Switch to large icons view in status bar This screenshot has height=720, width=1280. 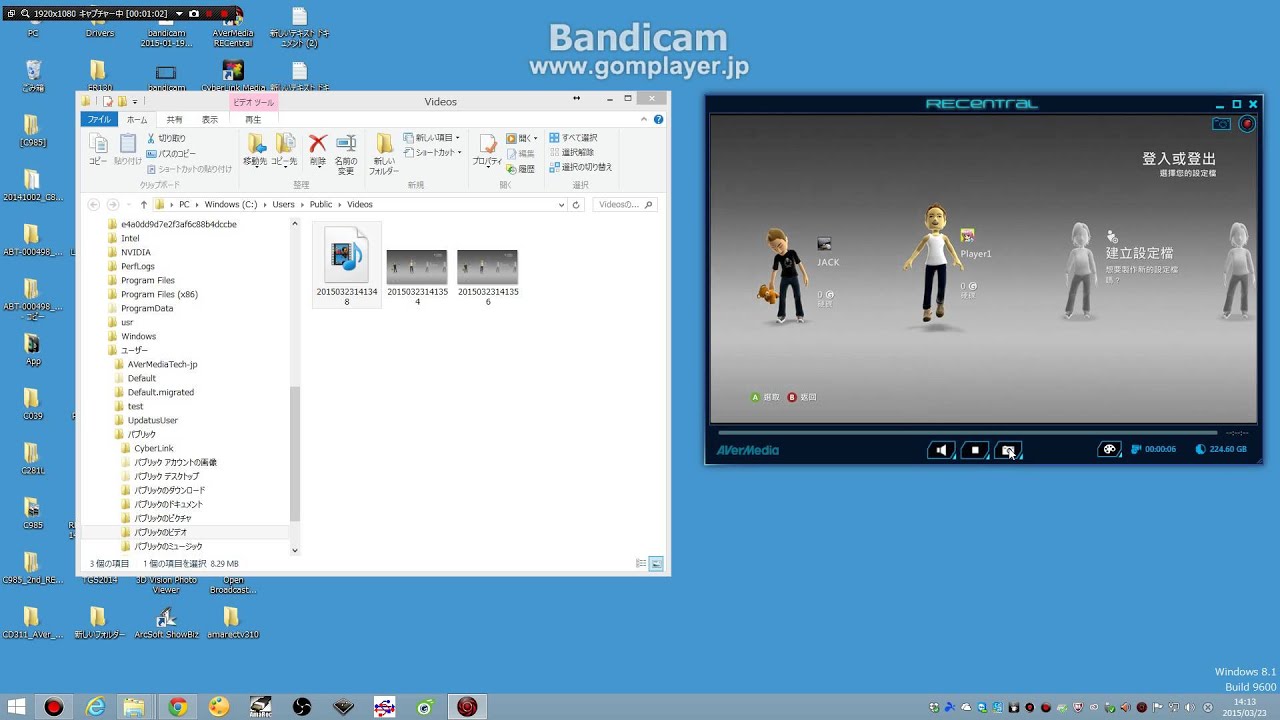pos(656,564)
